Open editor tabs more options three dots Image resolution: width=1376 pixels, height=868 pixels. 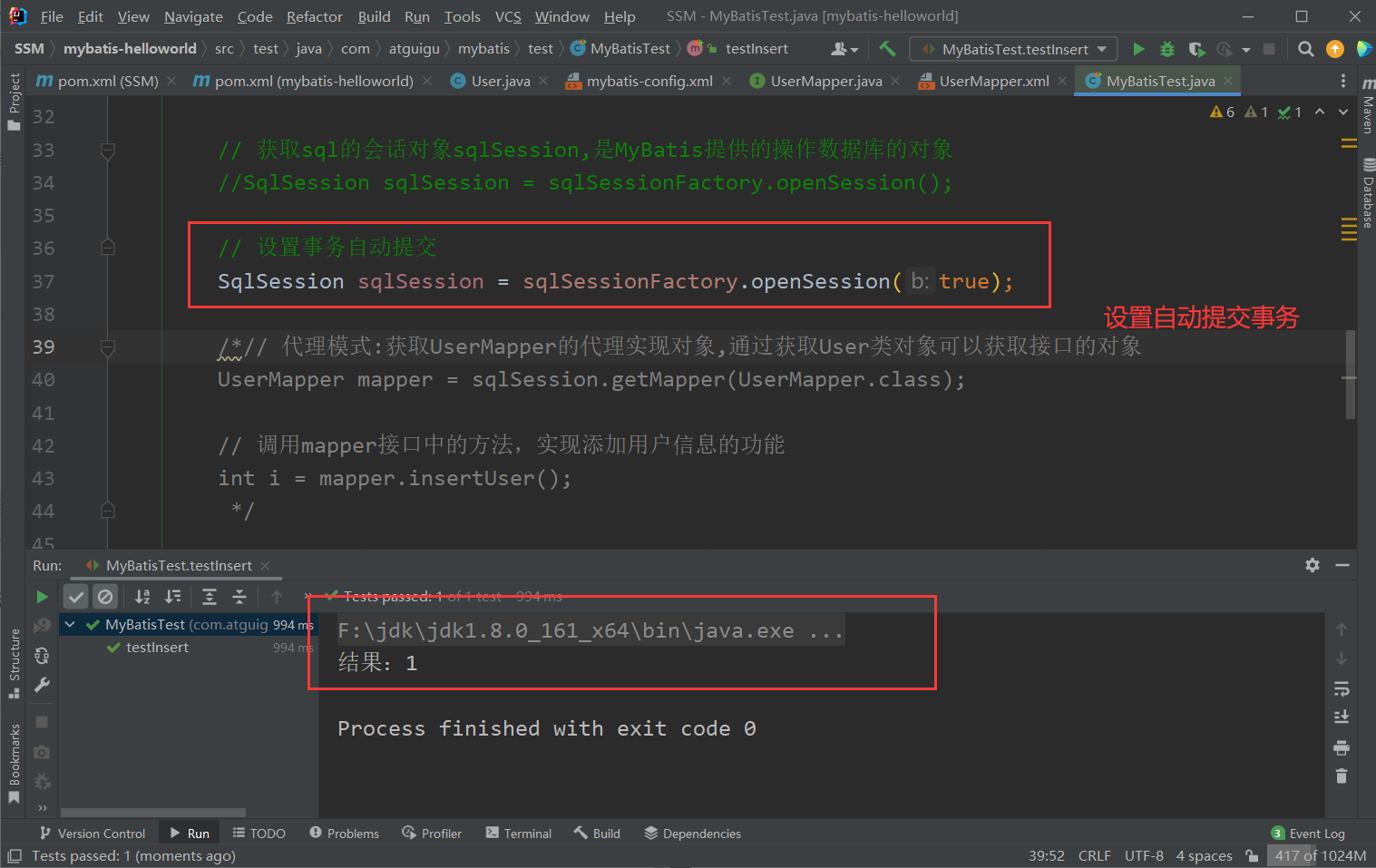pos(1343,81)
